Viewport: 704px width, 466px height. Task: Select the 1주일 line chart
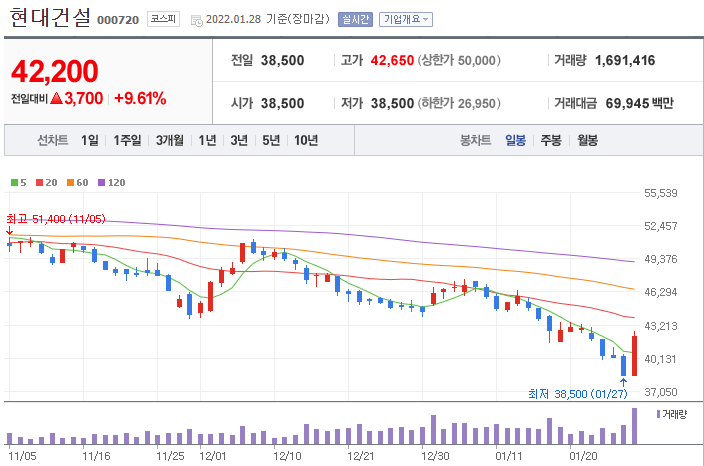click(x=128, y=141)
